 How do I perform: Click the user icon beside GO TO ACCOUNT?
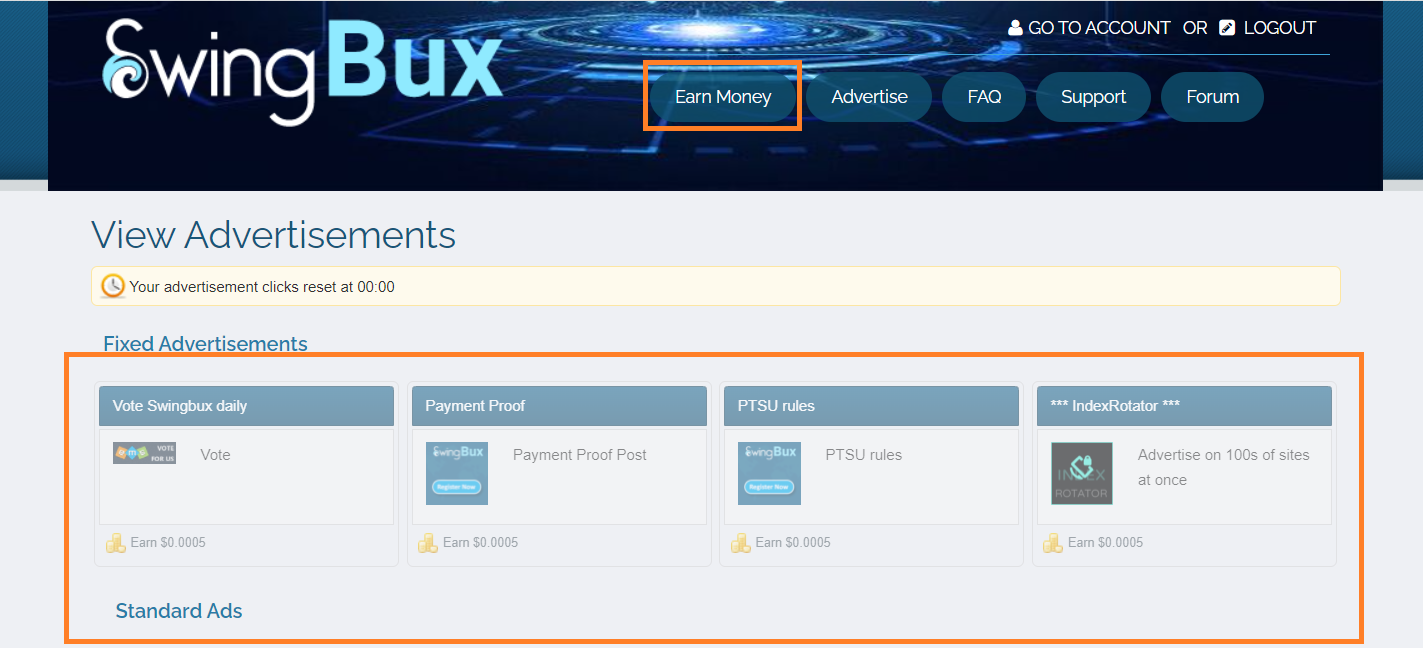click(1015, 28)
